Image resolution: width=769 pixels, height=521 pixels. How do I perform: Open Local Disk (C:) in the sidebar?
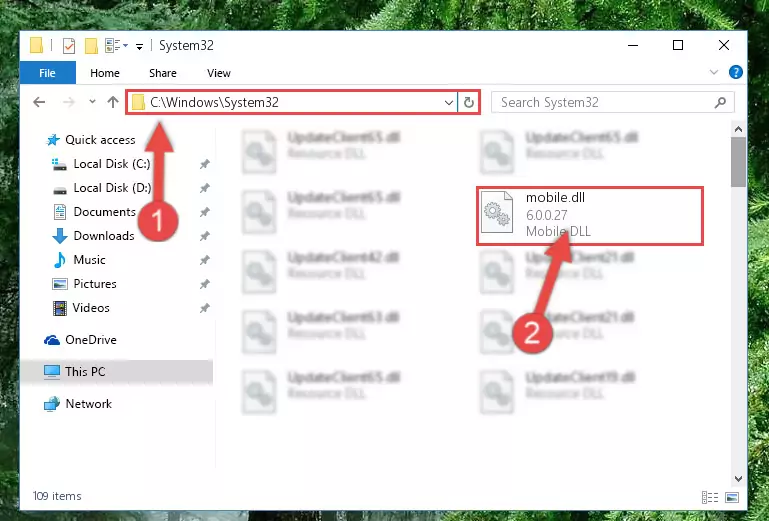112,164
